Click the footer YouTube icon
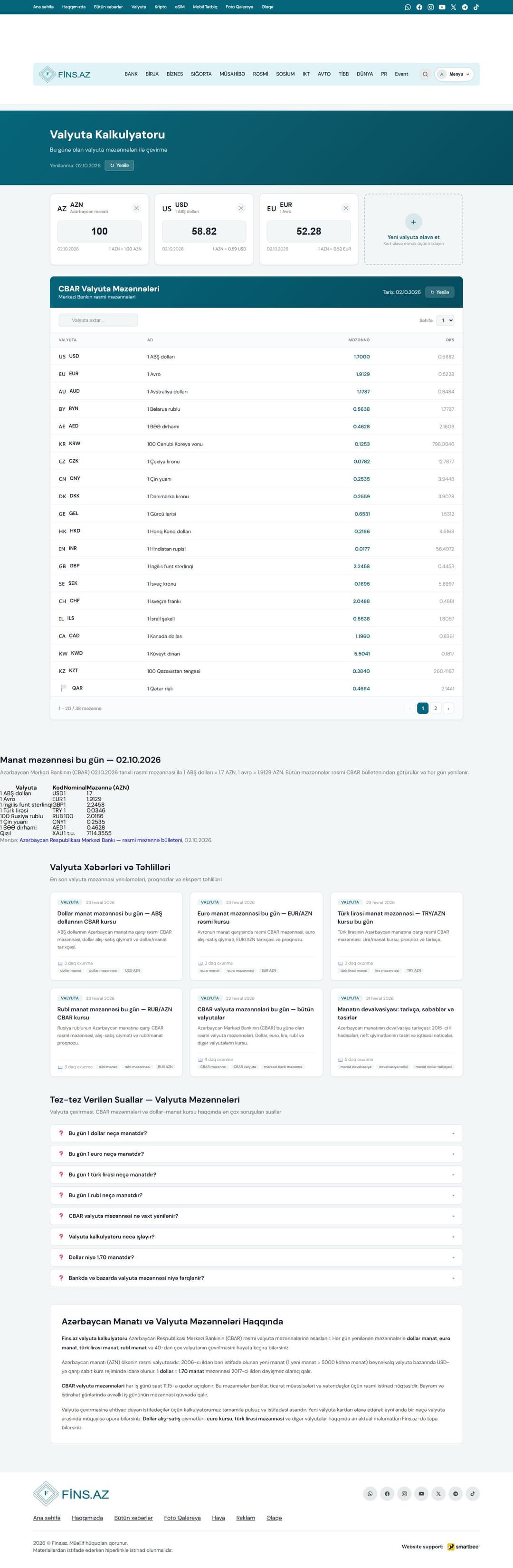 point(421,1493)
